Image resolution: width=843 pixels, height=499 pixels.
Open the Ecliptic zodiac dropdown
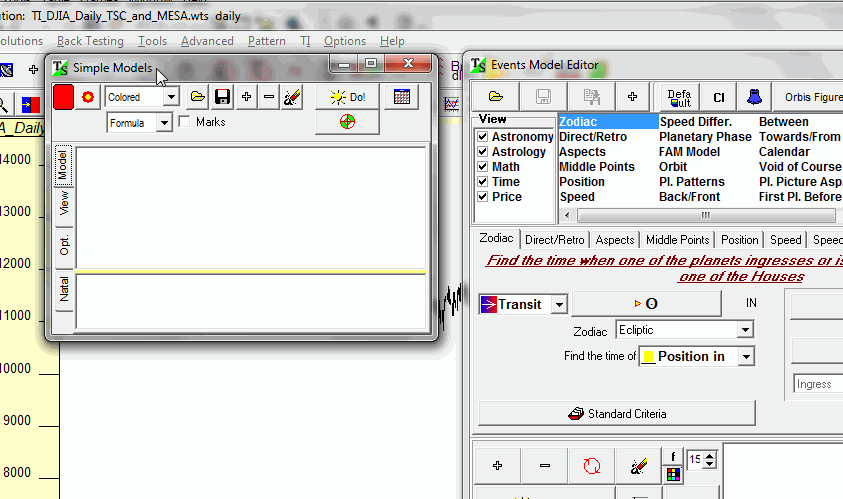point(744,330)
